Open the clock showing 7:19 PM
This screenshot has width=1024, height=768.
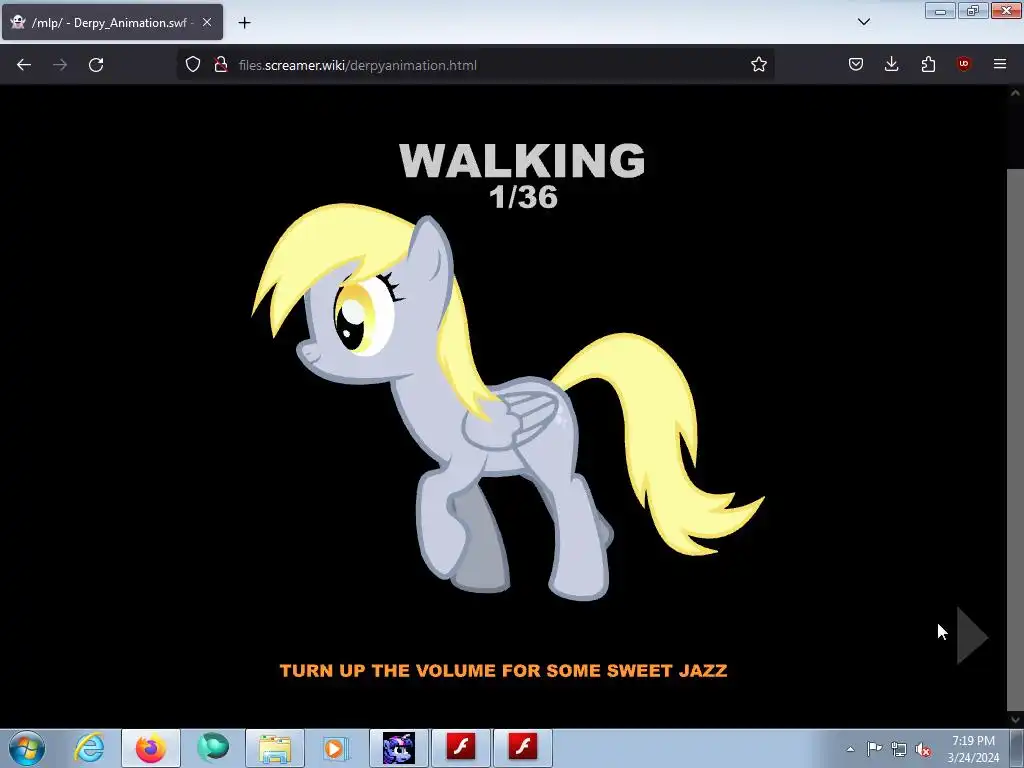[x=973, y=749]
